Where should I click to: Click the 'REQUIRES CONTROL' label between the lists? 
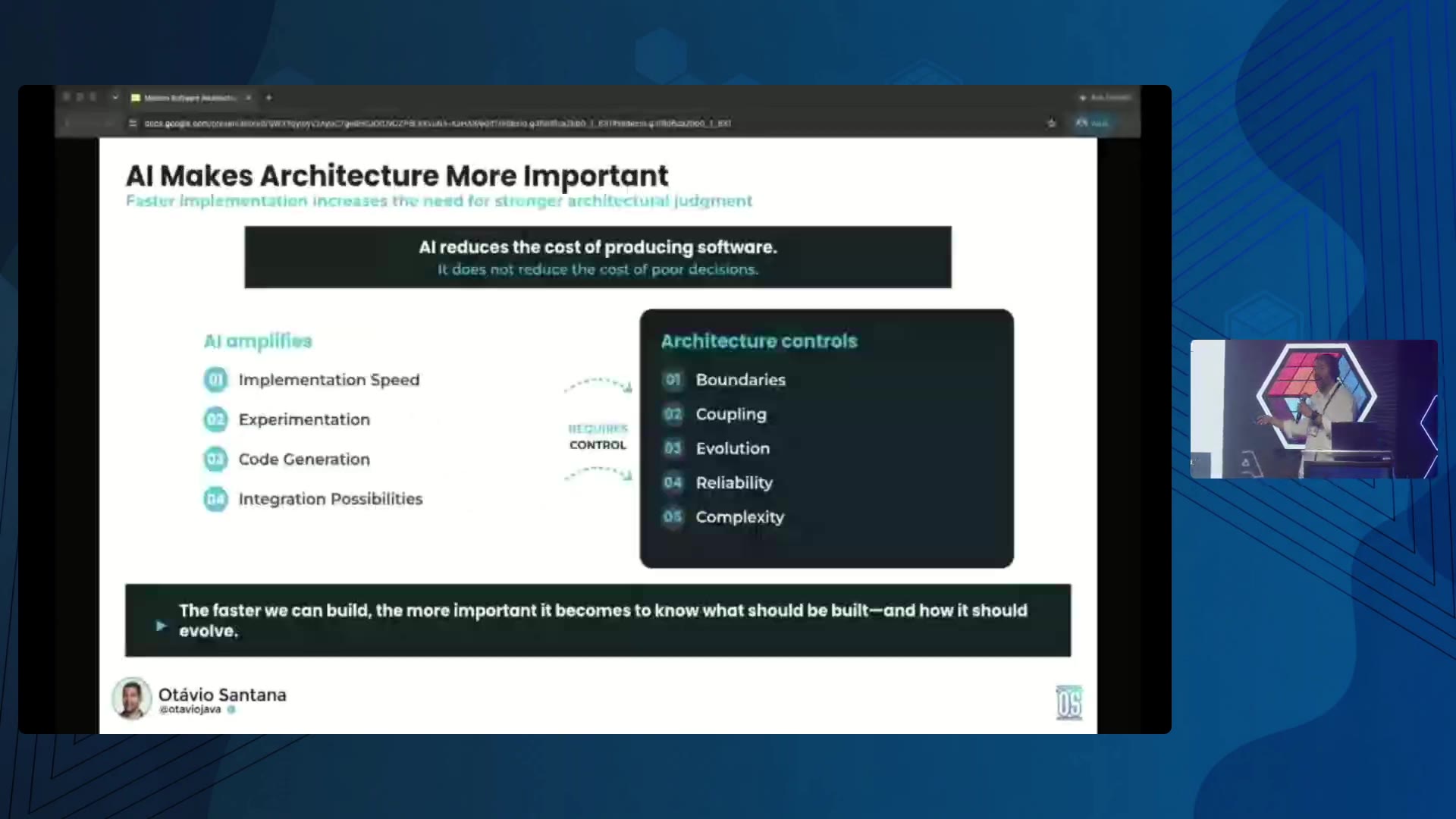pos(598,437)
